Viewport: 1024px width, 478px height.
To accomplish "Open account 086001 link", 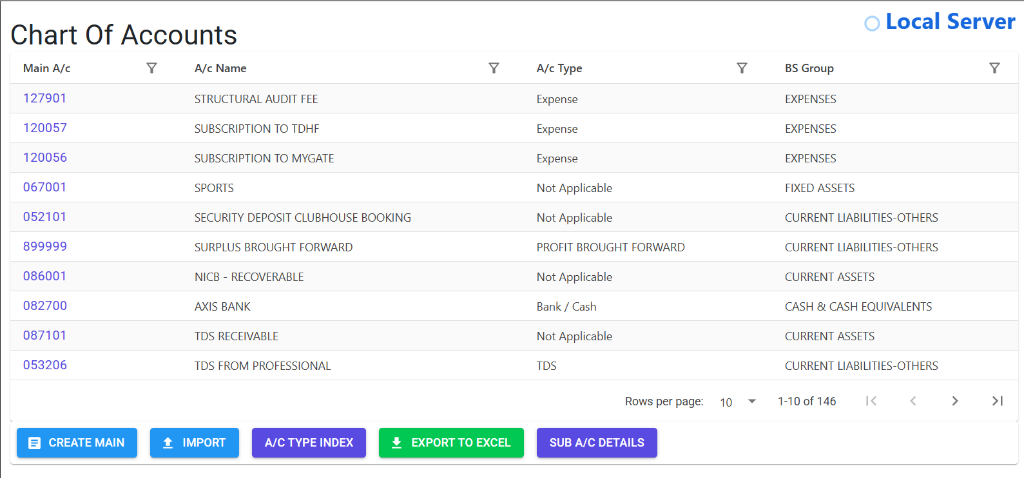I will [45, 276].
